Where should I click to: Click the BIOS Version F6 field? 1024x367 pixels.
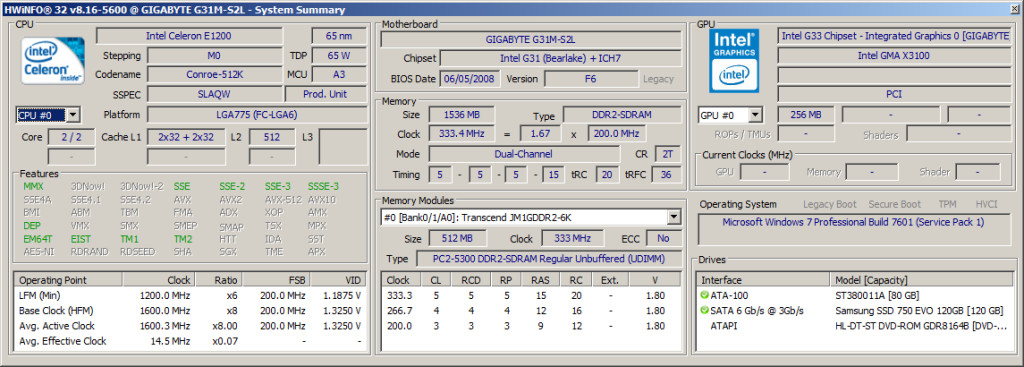tap(590, 79)
